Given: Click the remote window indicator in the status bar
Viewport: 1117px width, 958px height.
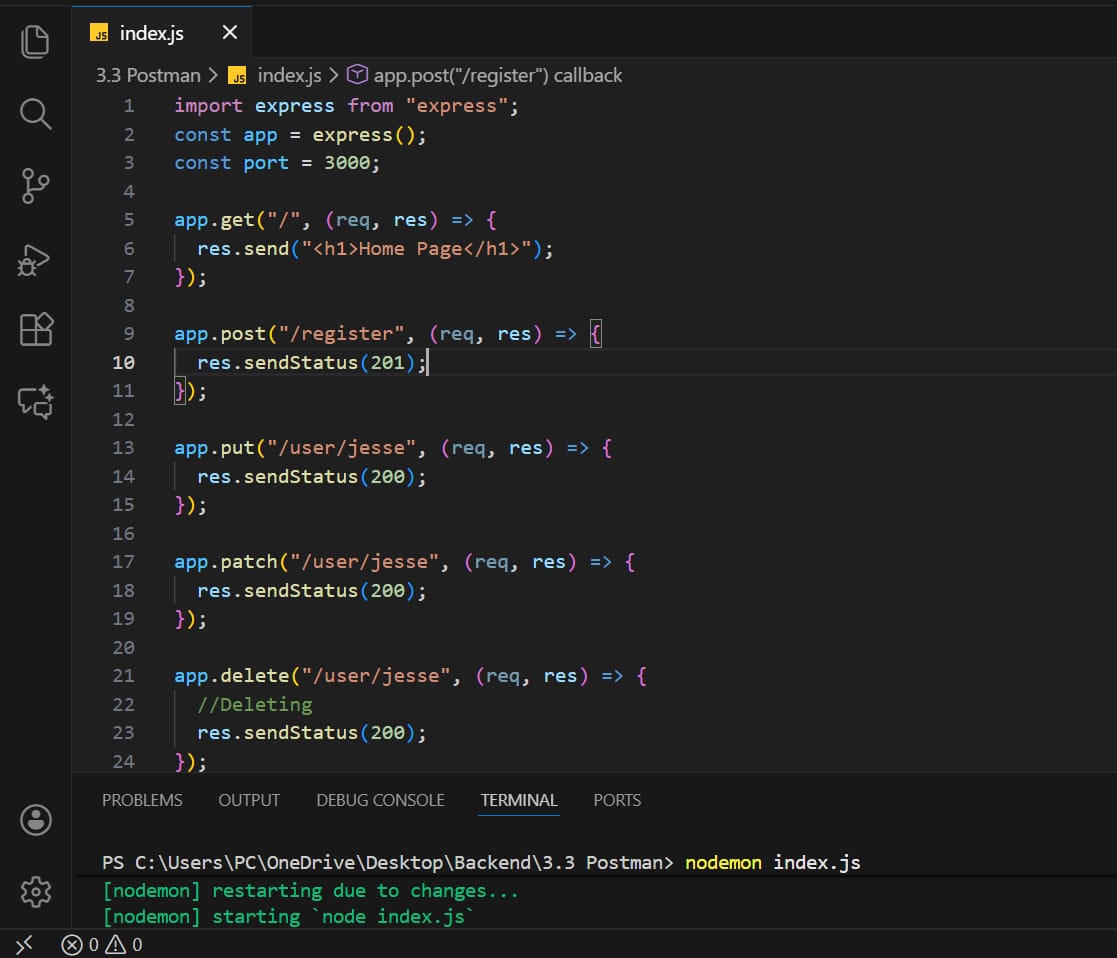Looking at the screenshot, I should pos(24,943).
